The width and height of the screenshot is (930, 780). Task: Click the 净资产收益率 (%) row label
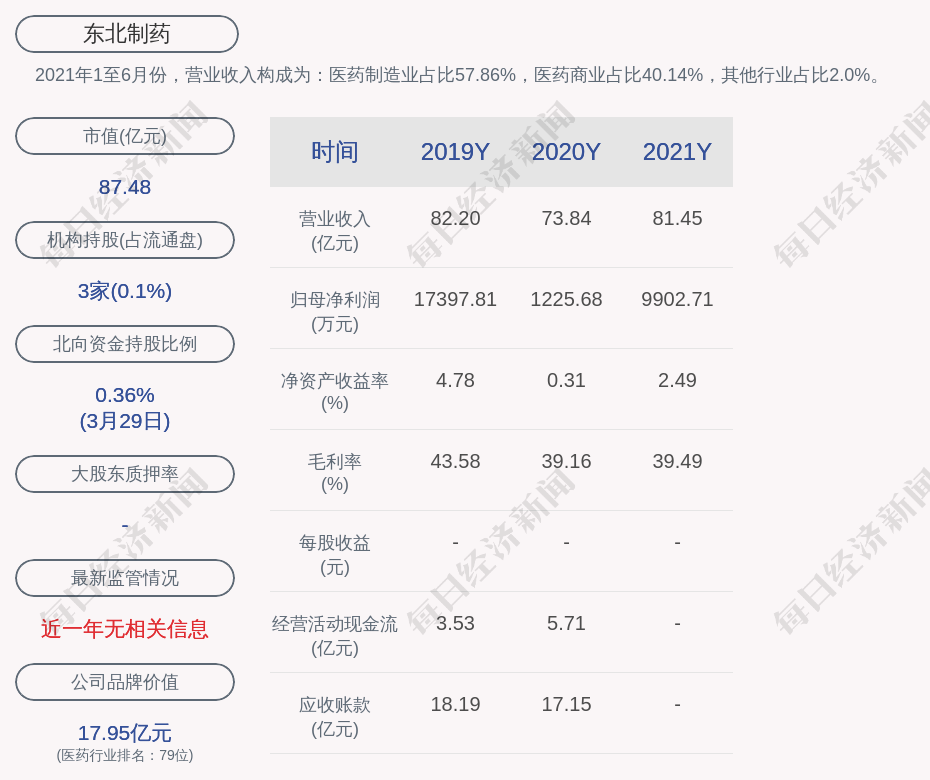tap(335, 392)
